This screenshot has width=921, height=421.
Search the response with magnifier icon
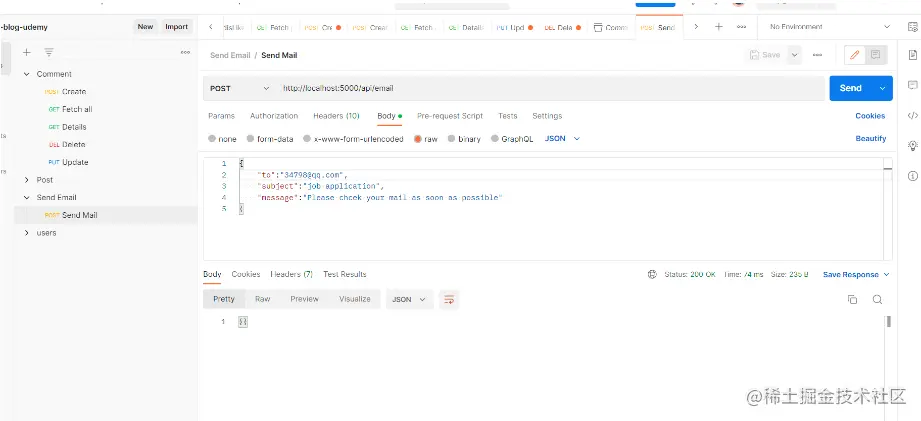tap(877, 299)
